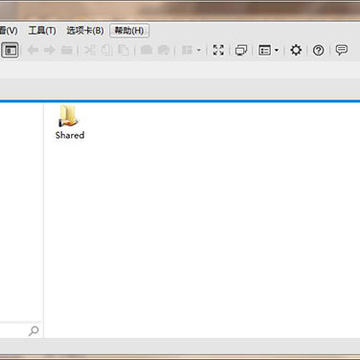360x360 pixels.
Task: Click the question mark help icon
Action: click(x=318, y=51)
